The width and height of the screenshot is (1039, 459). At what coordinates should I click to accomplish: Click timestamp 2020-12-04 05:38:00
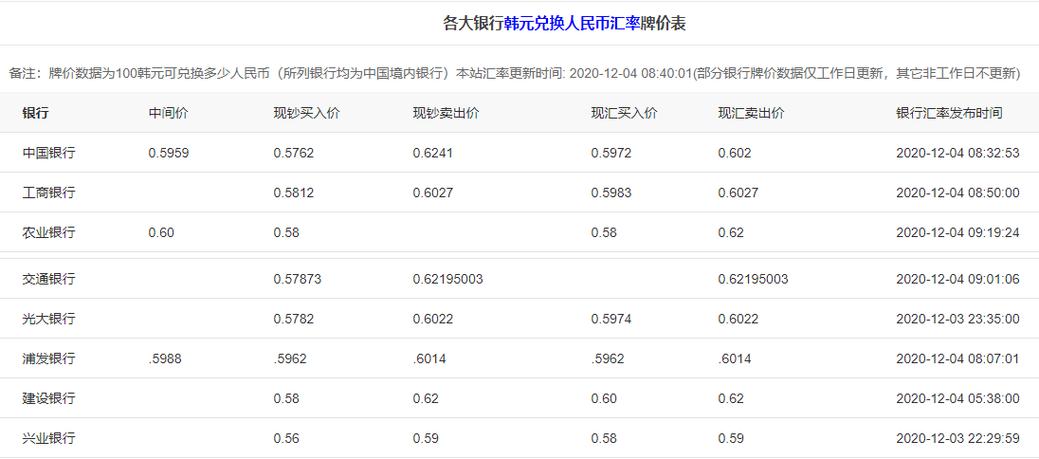click(x=957, y=398)
